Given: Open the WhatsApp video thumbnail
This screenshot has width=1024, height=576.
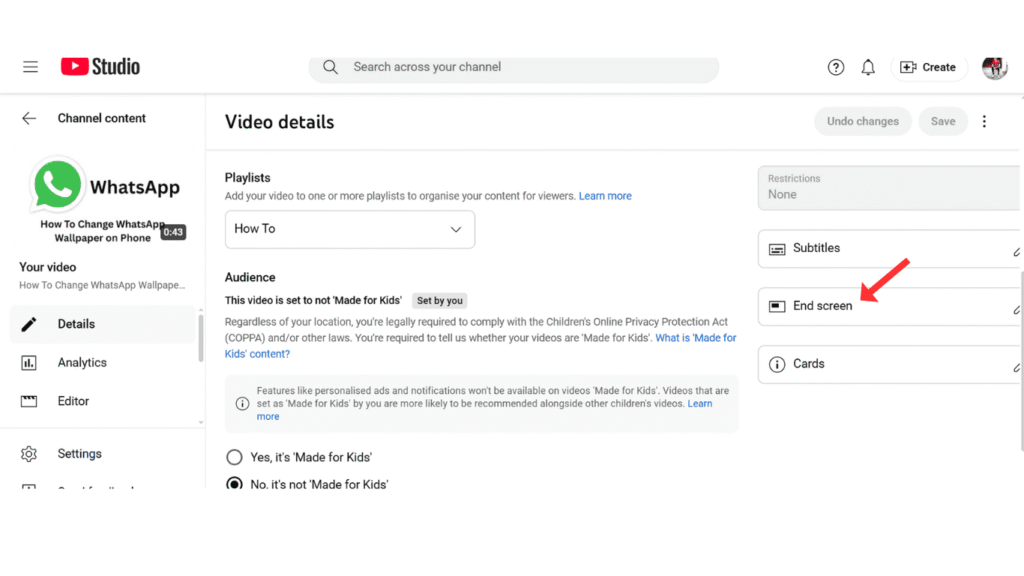Looking at the screenshot, I should (x=104, y=200).
